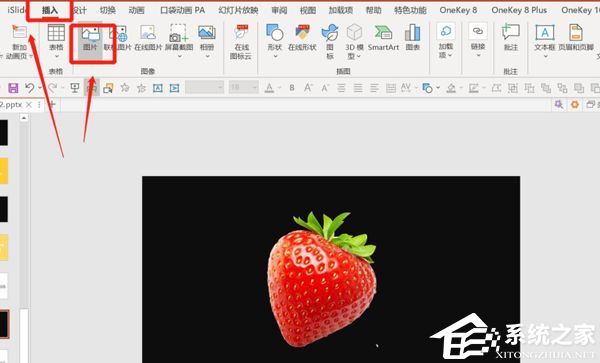Click the 批注 comment icon
This screenshot has height=363, width=600.
510,38
